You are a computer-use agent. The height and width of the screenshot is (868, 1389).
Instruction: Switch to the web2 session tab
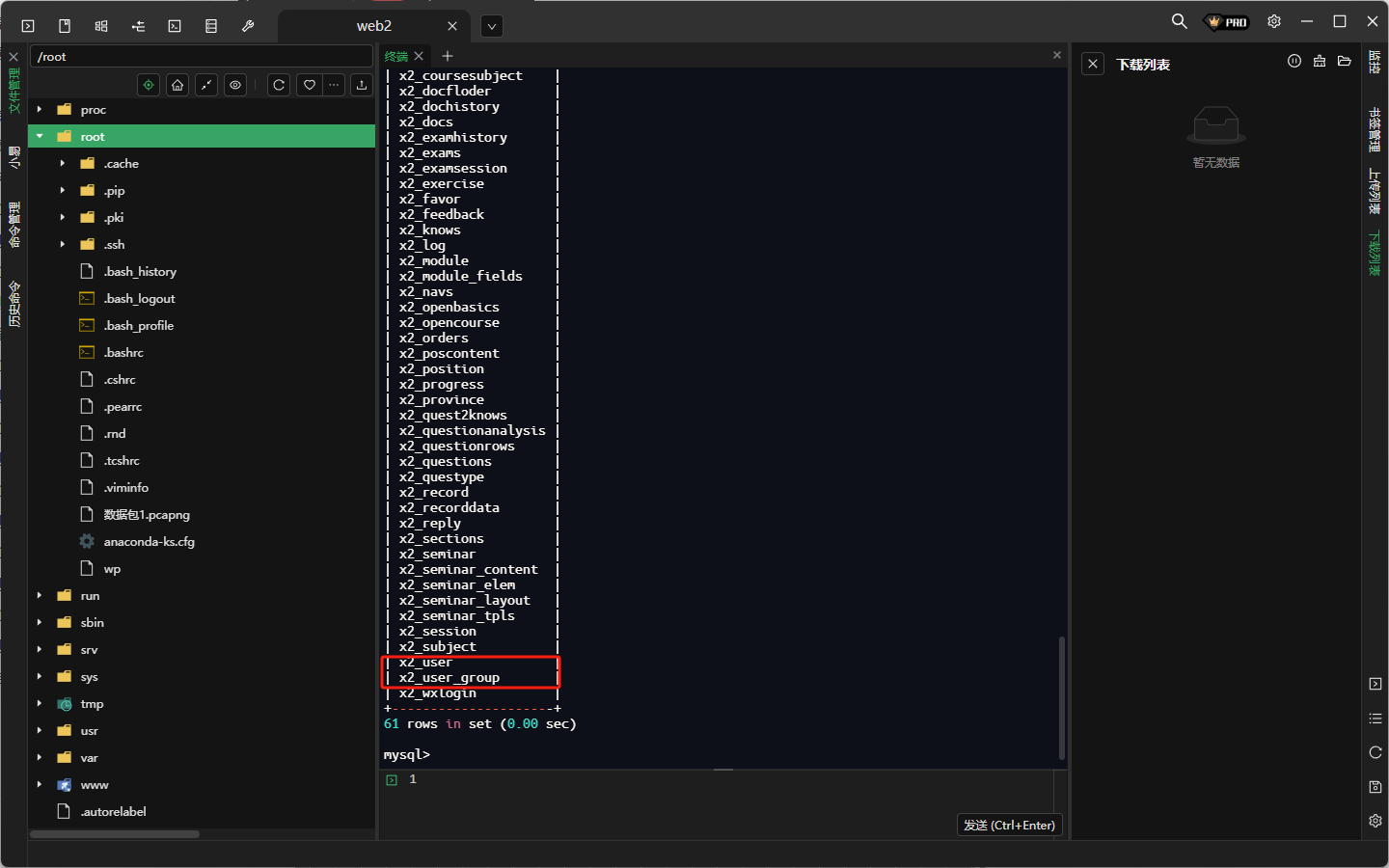point(374,26)
